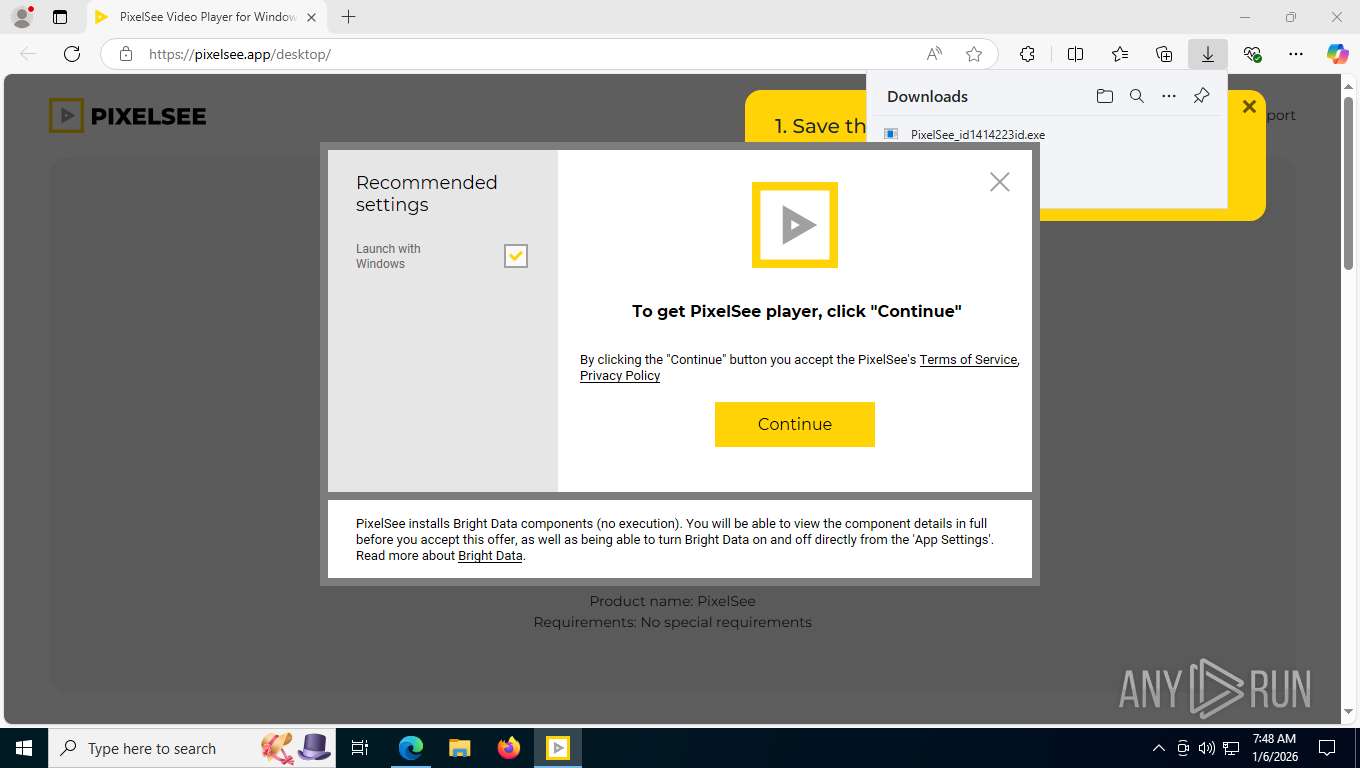Close the yellow Save instructions banner
Viewport: 1360px width, 768px height.
click(1249, 107)
